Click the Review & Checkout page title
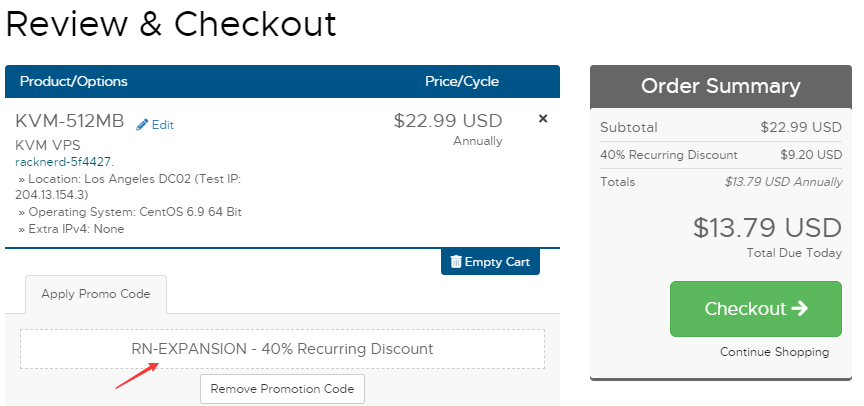The width and height of the screenshot is (864, 406). pyautogui.click(x=171, y=24)
